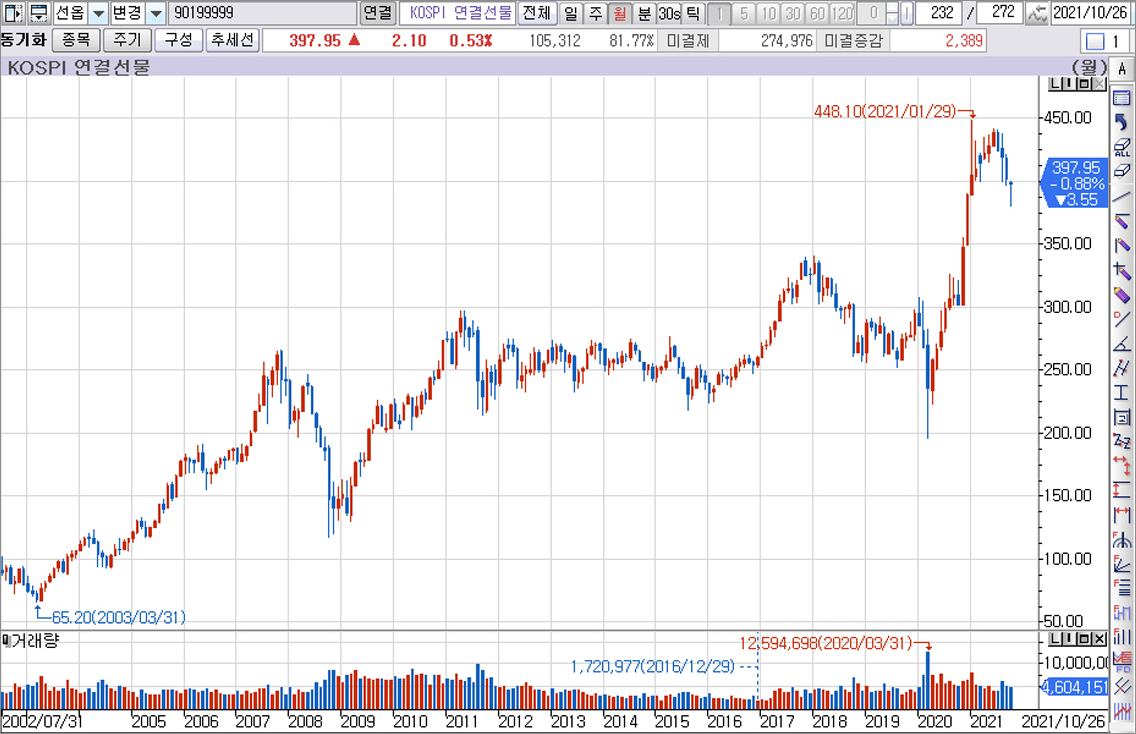1136x734 pixels.
Task: Select the 30 interval button
Action: (x=793, y=13)
